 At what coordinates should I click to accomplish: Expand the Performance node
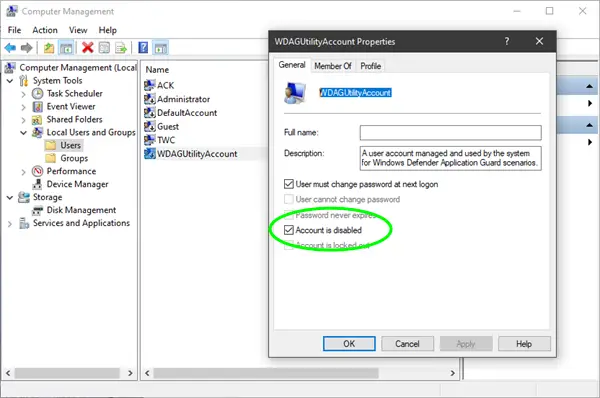[23, 172]
